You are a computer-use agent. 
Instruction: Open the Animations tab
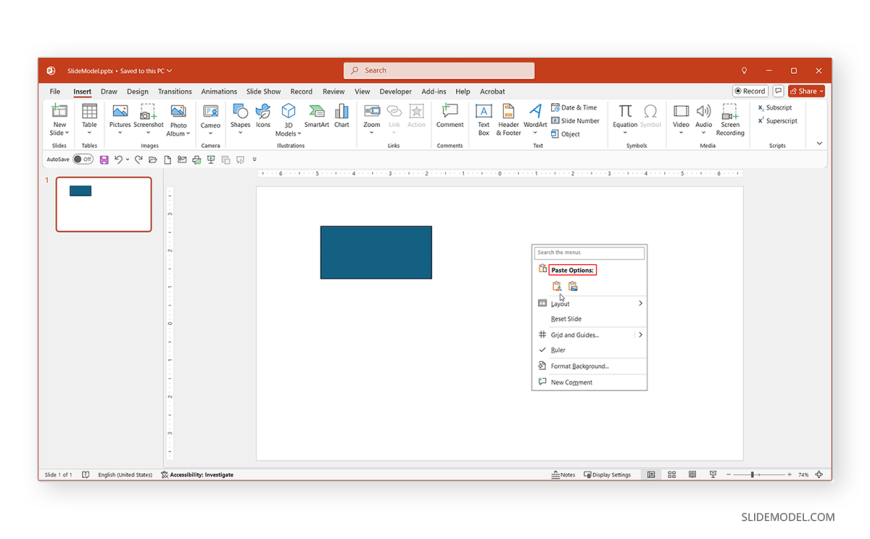pos(219,92)
